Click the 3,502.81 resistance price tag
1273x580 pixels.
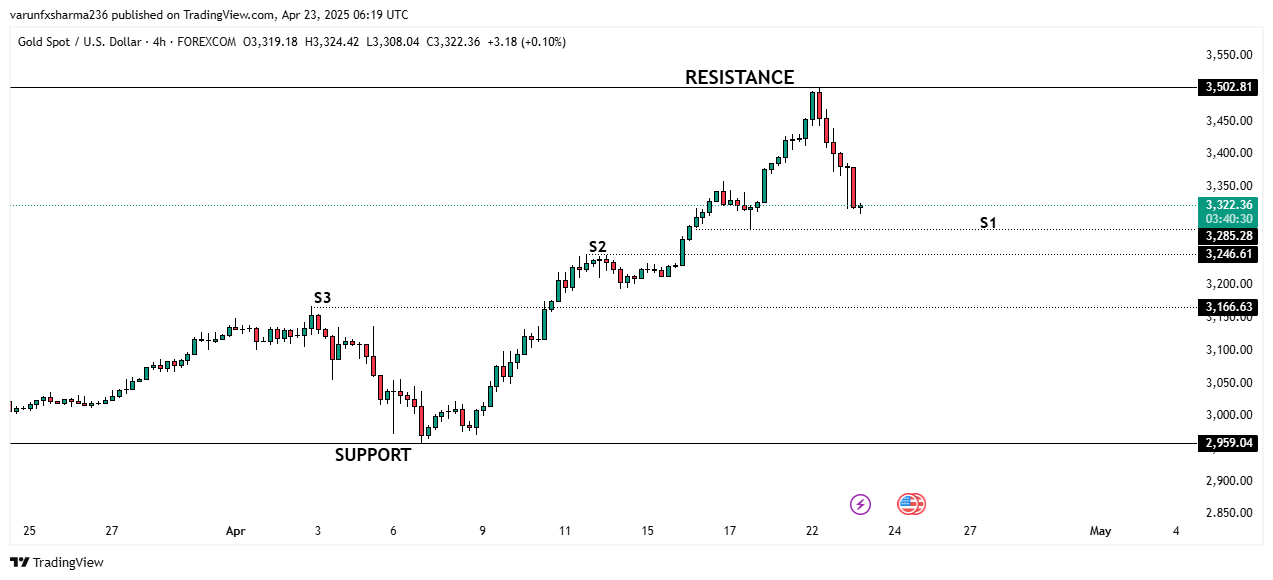1227,87
